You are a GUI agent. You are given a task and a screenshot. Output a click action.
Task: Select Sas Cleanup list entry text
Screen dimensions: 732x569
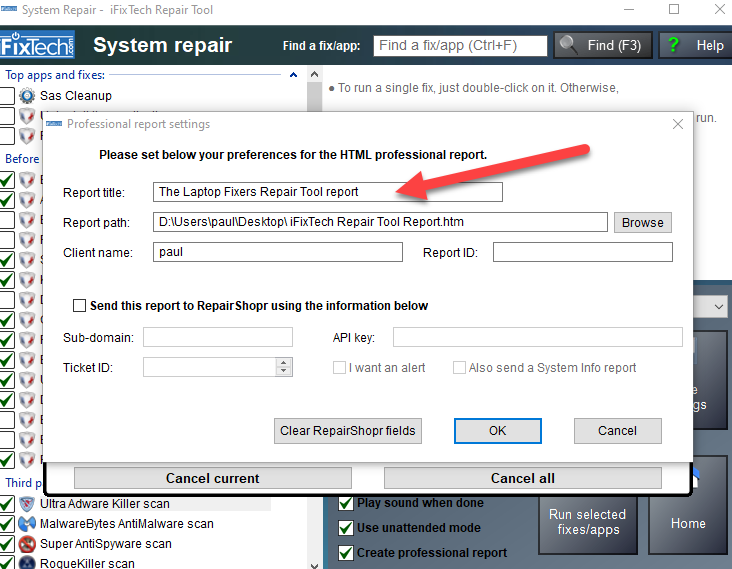76,96
